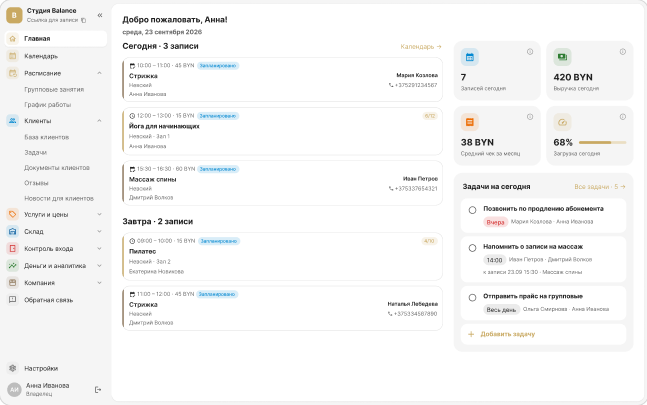Copy booking link icon under Студия Balance
This screenshot has width=647, height=405.
point(83,20)
